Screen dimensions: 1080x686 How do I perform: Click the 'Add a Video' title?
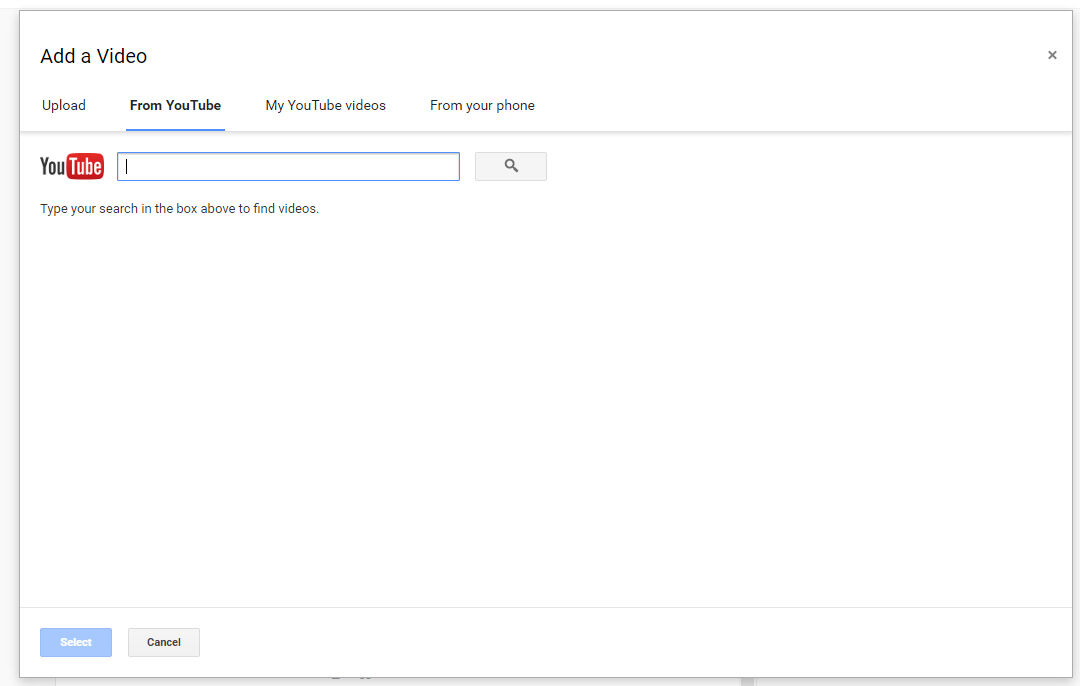pyautogui.click(x=94, y=56)
